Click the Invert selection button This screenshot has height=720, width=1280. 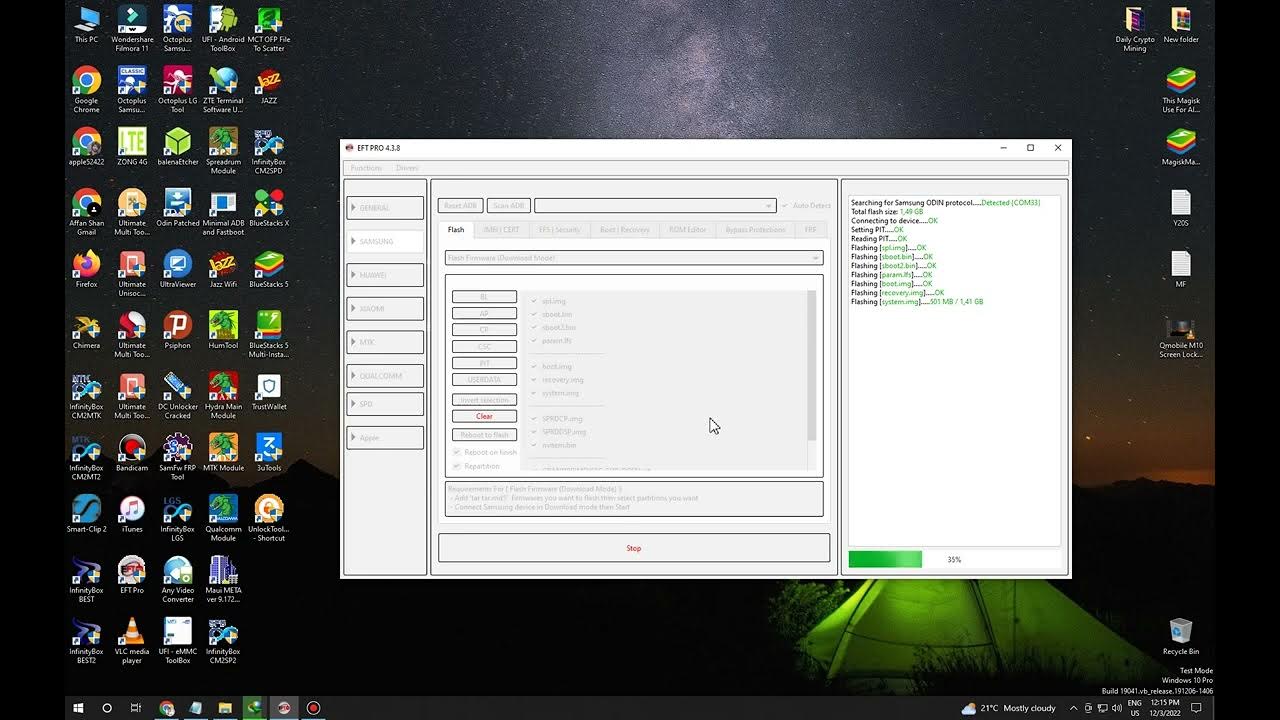tap(484, 400)
